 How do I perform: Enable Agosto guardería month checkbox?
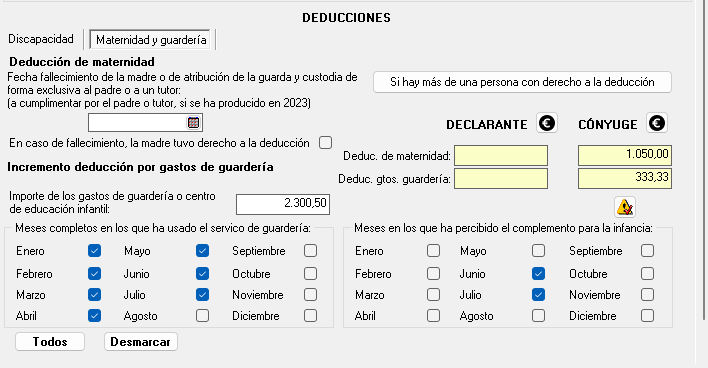coord(202,316)
